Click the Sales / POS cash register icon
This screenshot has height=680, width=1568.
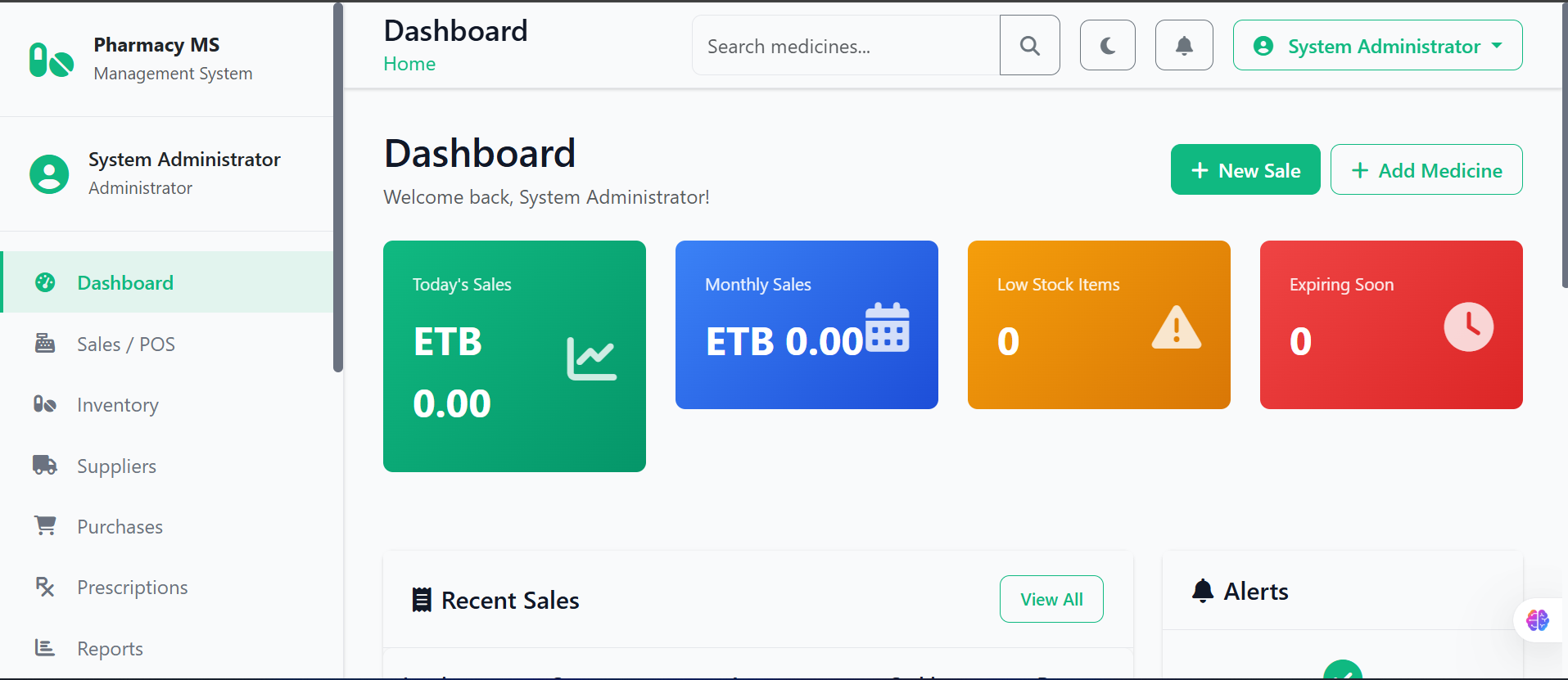point(45,343)
